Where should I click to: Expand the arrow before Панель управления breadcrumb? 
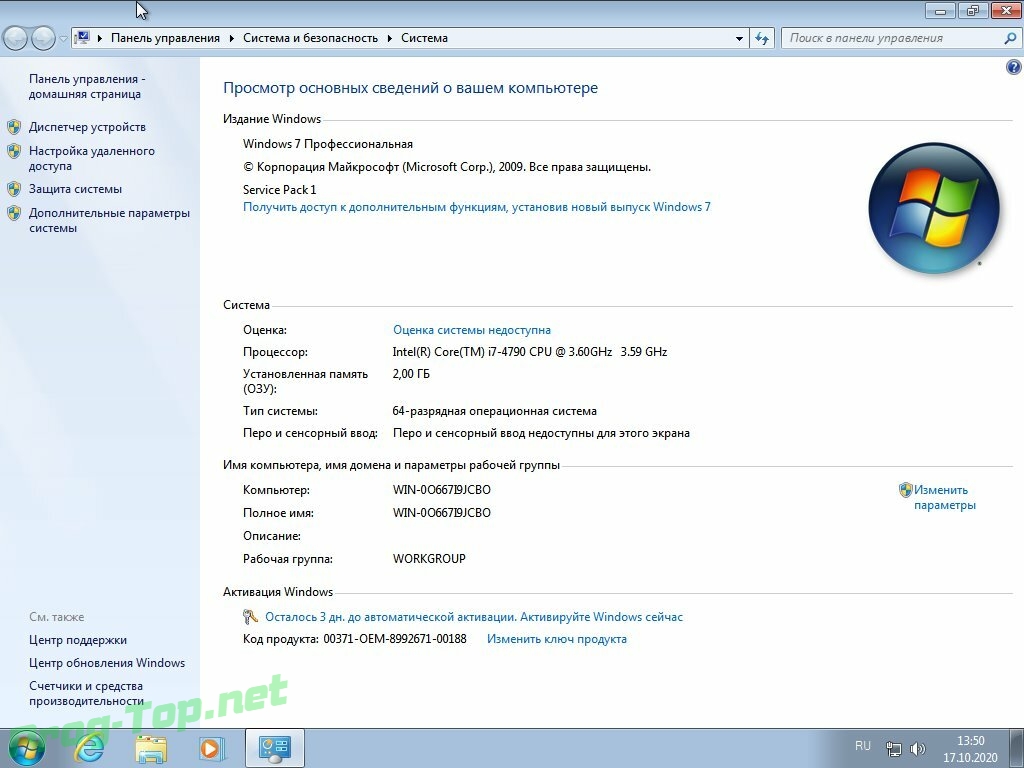(x=100, y=39)
